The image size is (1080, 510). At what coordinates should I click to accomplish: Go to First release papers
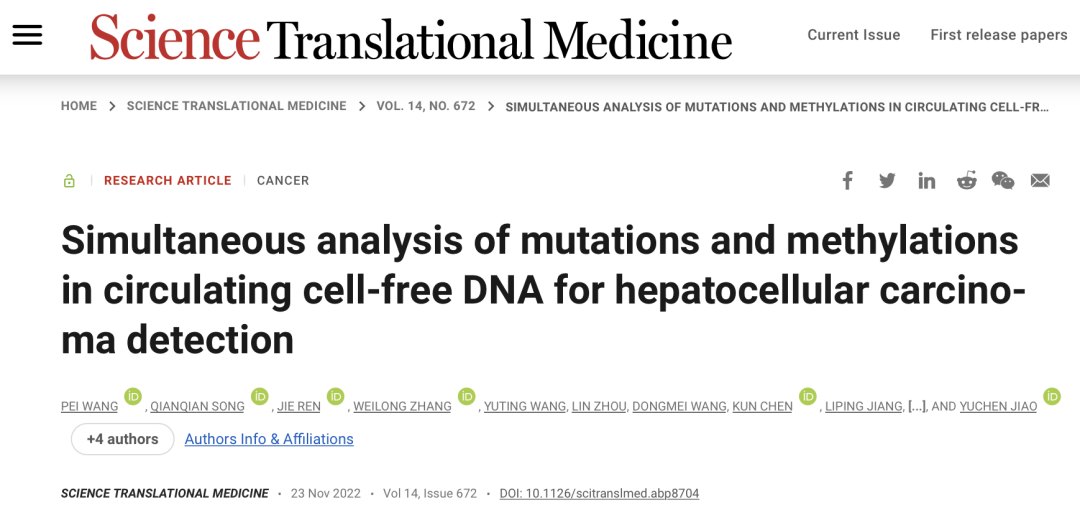pyautogui.click(x=998, y=35)
